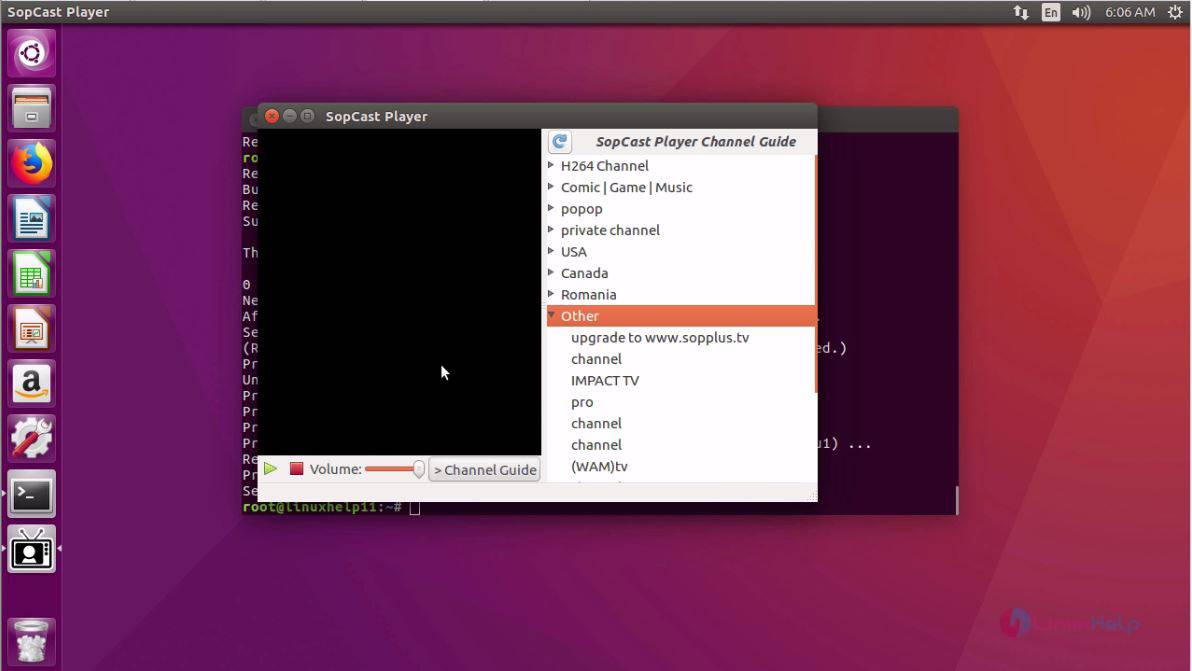
Task: Launch Firefox web browser from the launcher
Action: [31, 163]
